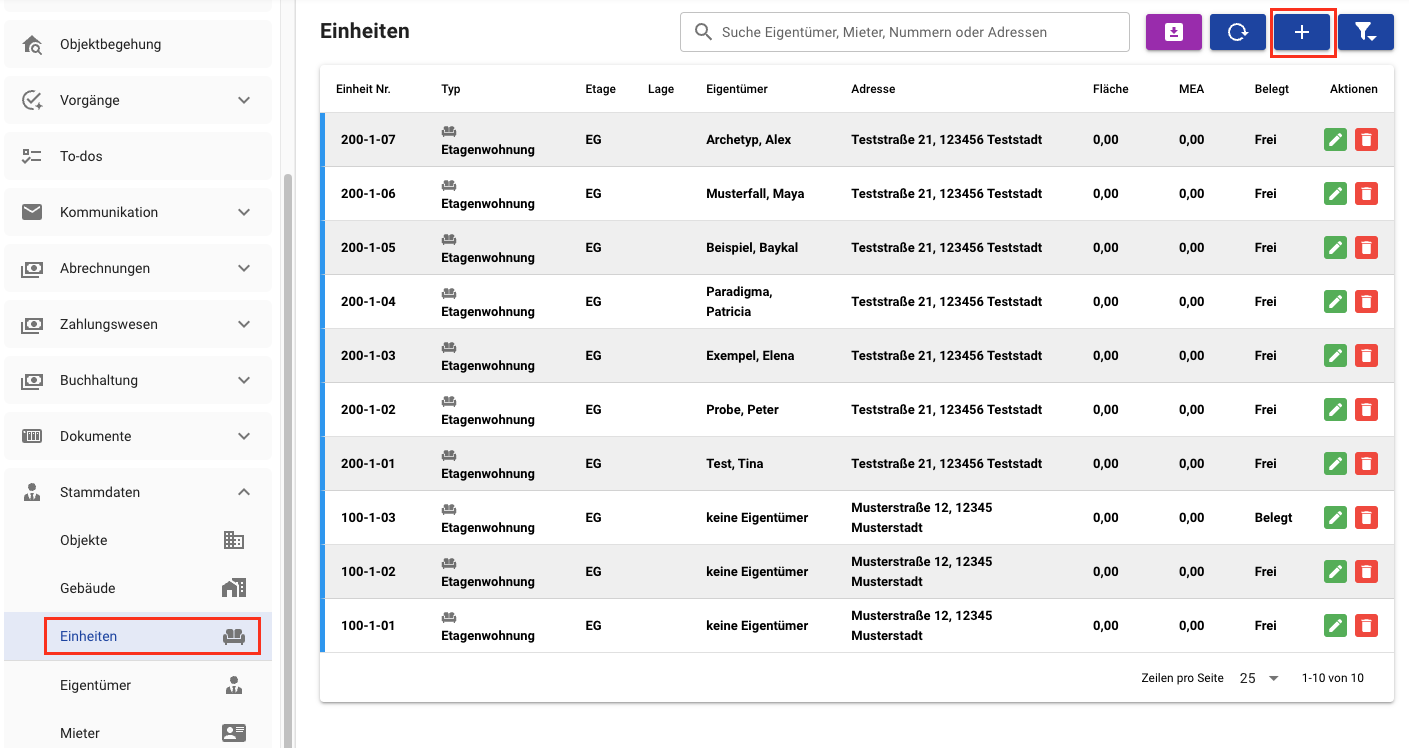Expand the Buchhaltung sidebar menu
This screenshot has height=748, width=1409.
click(x=138, y=380)
